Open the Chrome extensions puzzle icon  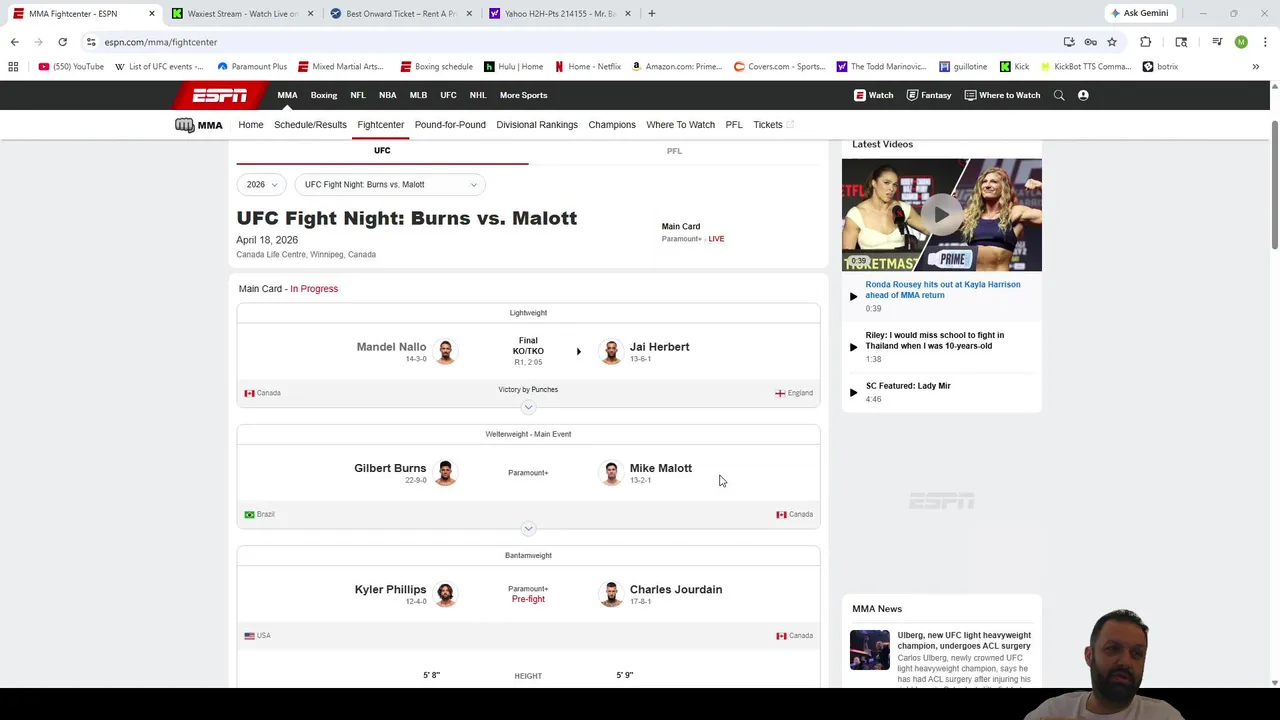tap(1146, 42)
